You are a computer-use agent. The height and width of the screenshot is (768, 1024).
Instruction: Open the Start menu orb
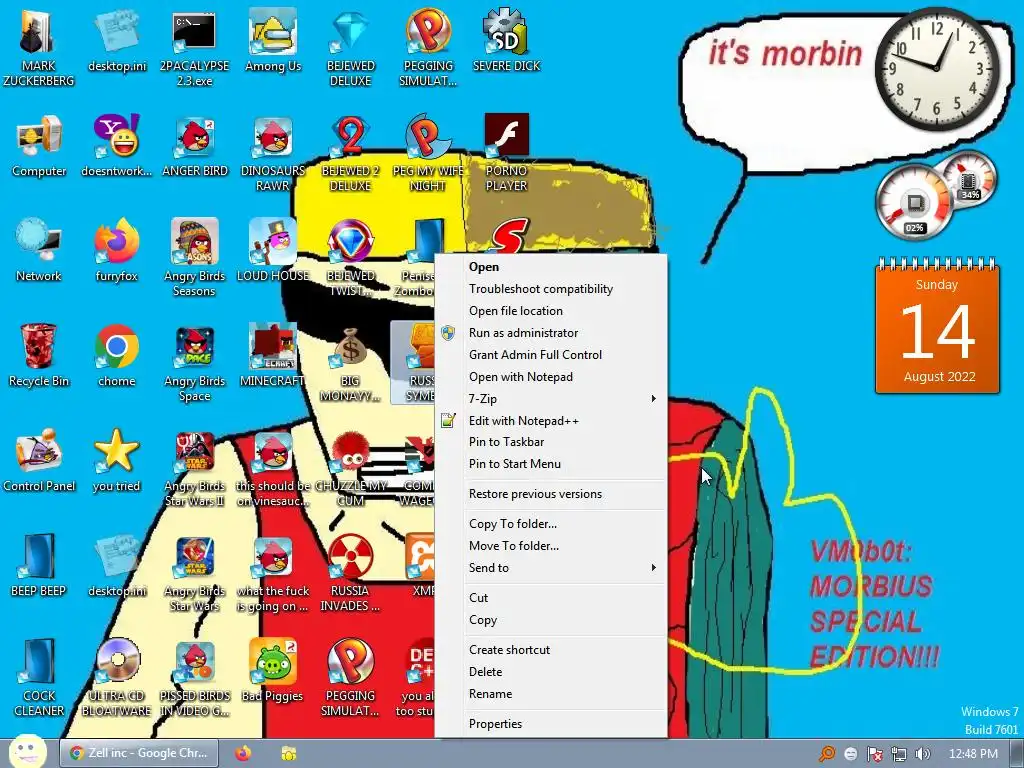[x=27, y=752]
